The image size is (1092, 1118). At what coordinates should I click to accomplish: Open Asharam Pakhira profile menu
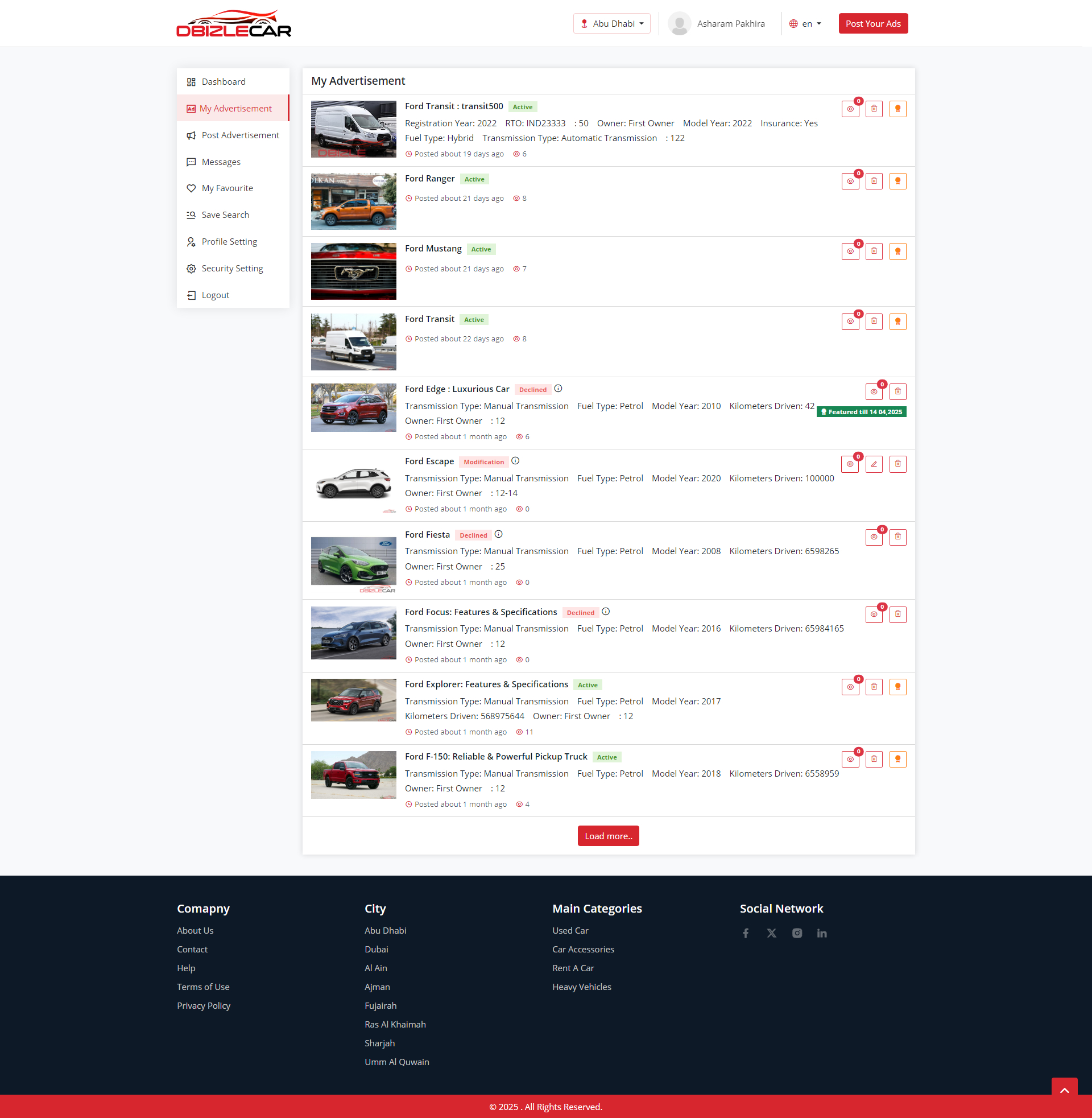coord(716,23)
